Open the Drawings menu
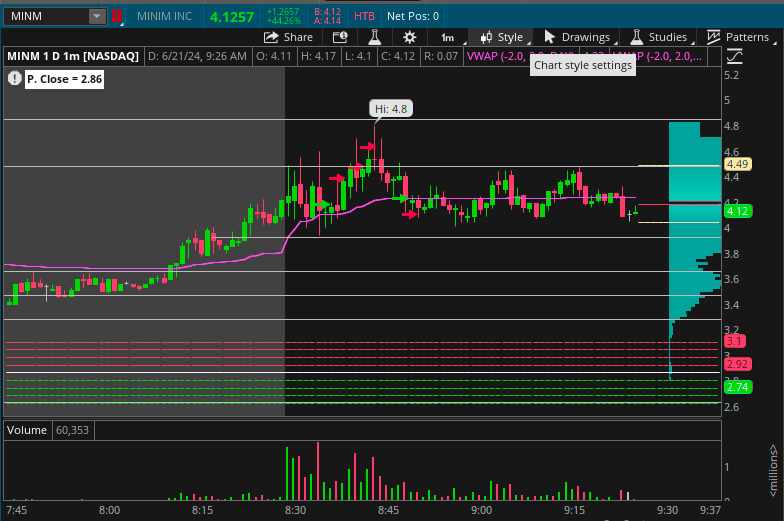 (x=576, y=37)
